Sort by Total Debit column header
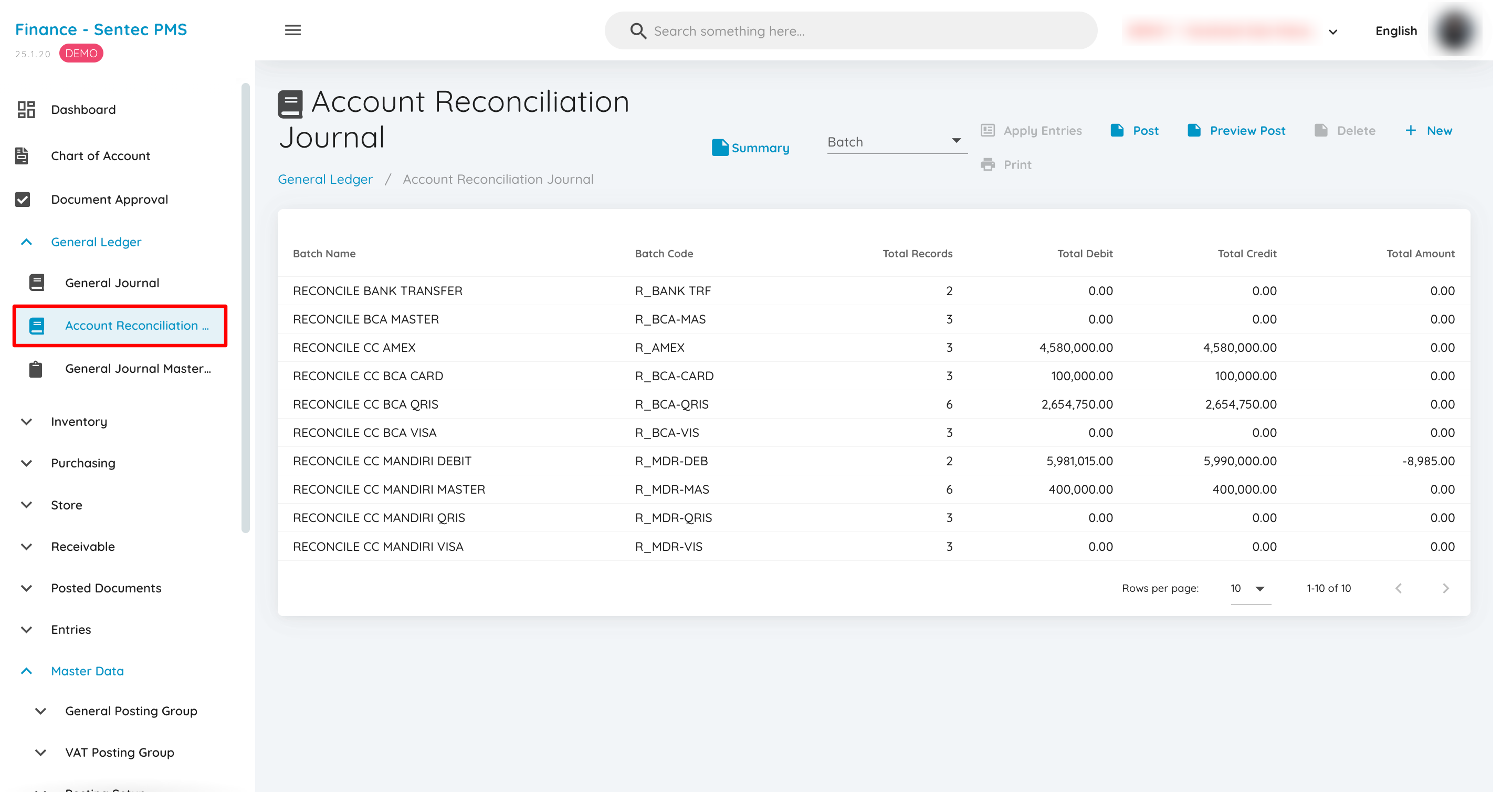The height and width of the screenshot is (792, 1512). click(x=1085, y=253)
